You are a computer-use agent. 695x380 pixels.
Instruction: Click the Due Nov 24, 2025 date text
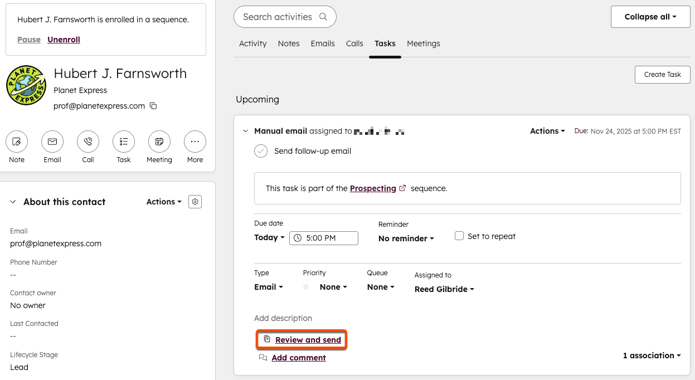(x=628, y=131)
